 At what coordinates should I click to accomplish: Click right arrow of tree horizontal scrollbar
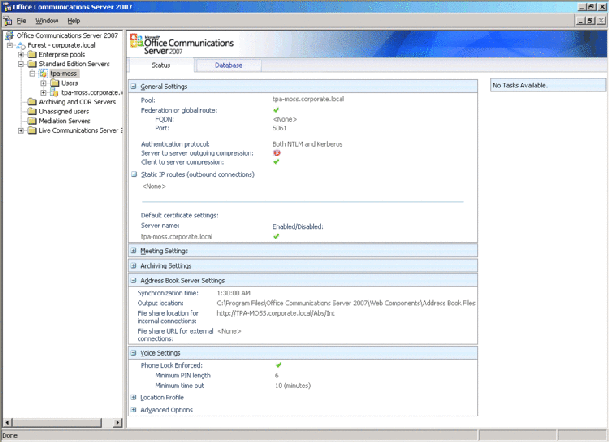117,422
